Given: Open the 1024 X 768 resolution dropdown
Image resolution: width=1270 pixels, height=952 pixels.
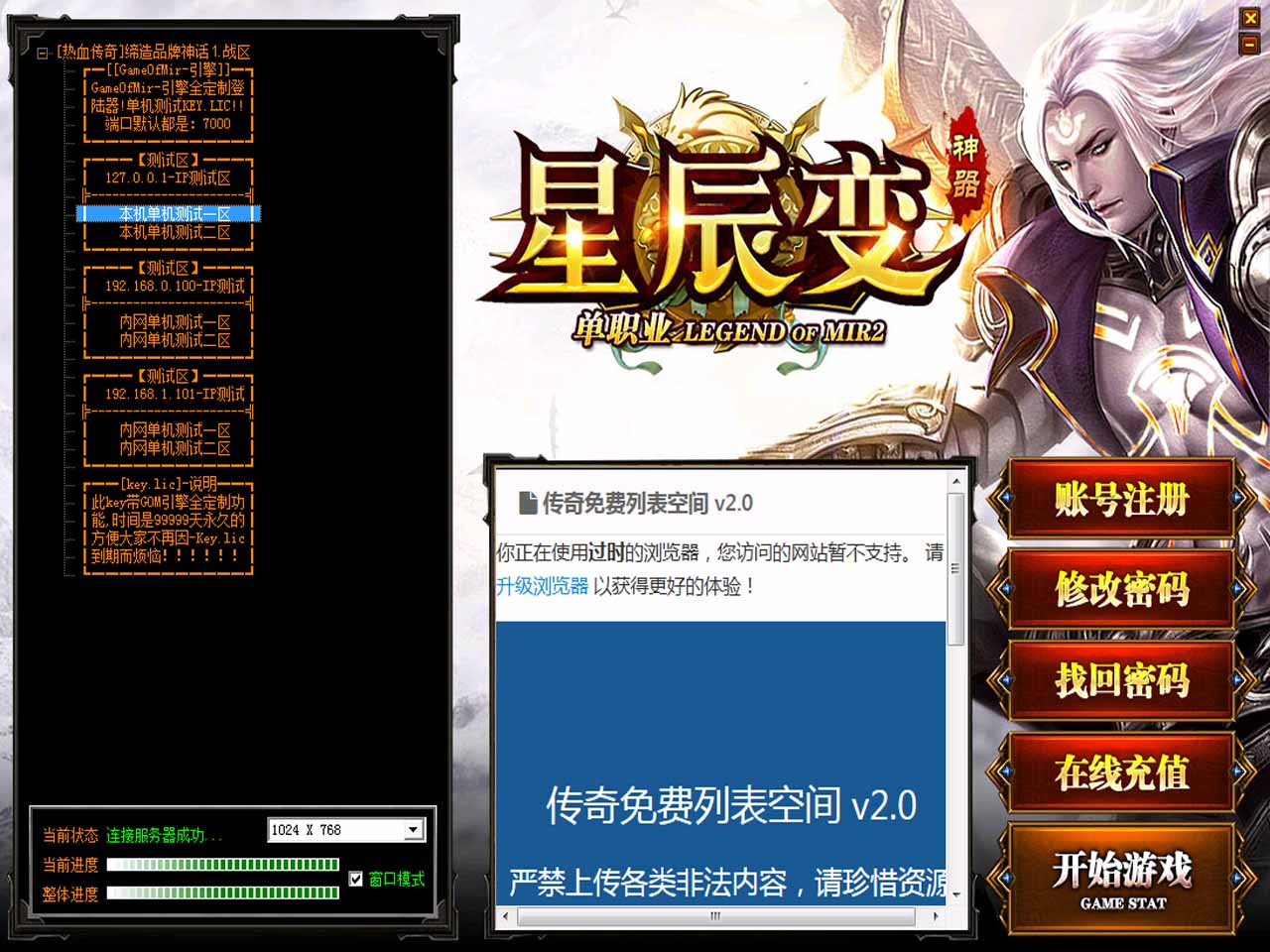Looking at the screenshot, I should click(414, 830).
